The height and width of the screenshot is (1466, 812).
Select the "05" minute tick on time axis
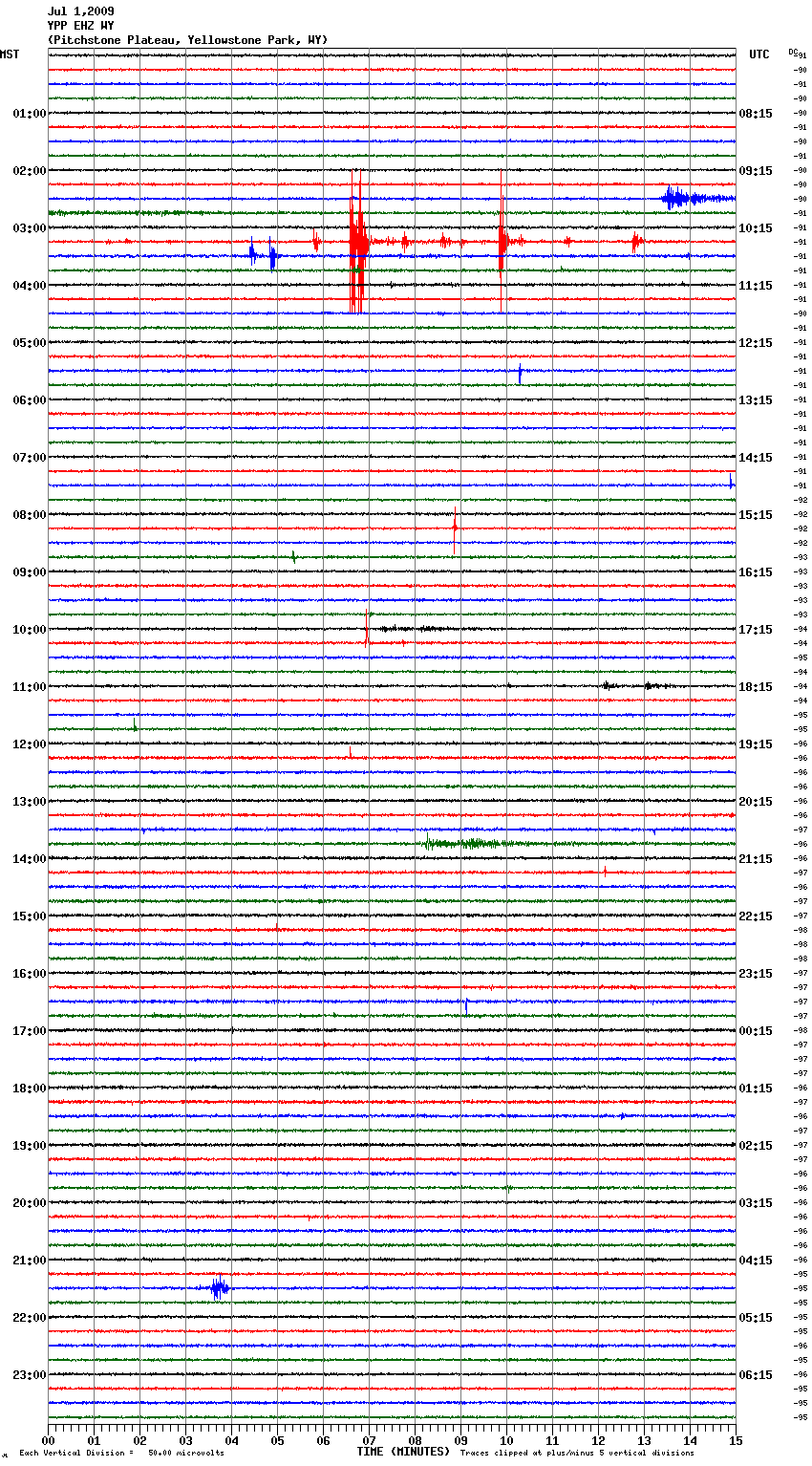[x=277, y=1440]
